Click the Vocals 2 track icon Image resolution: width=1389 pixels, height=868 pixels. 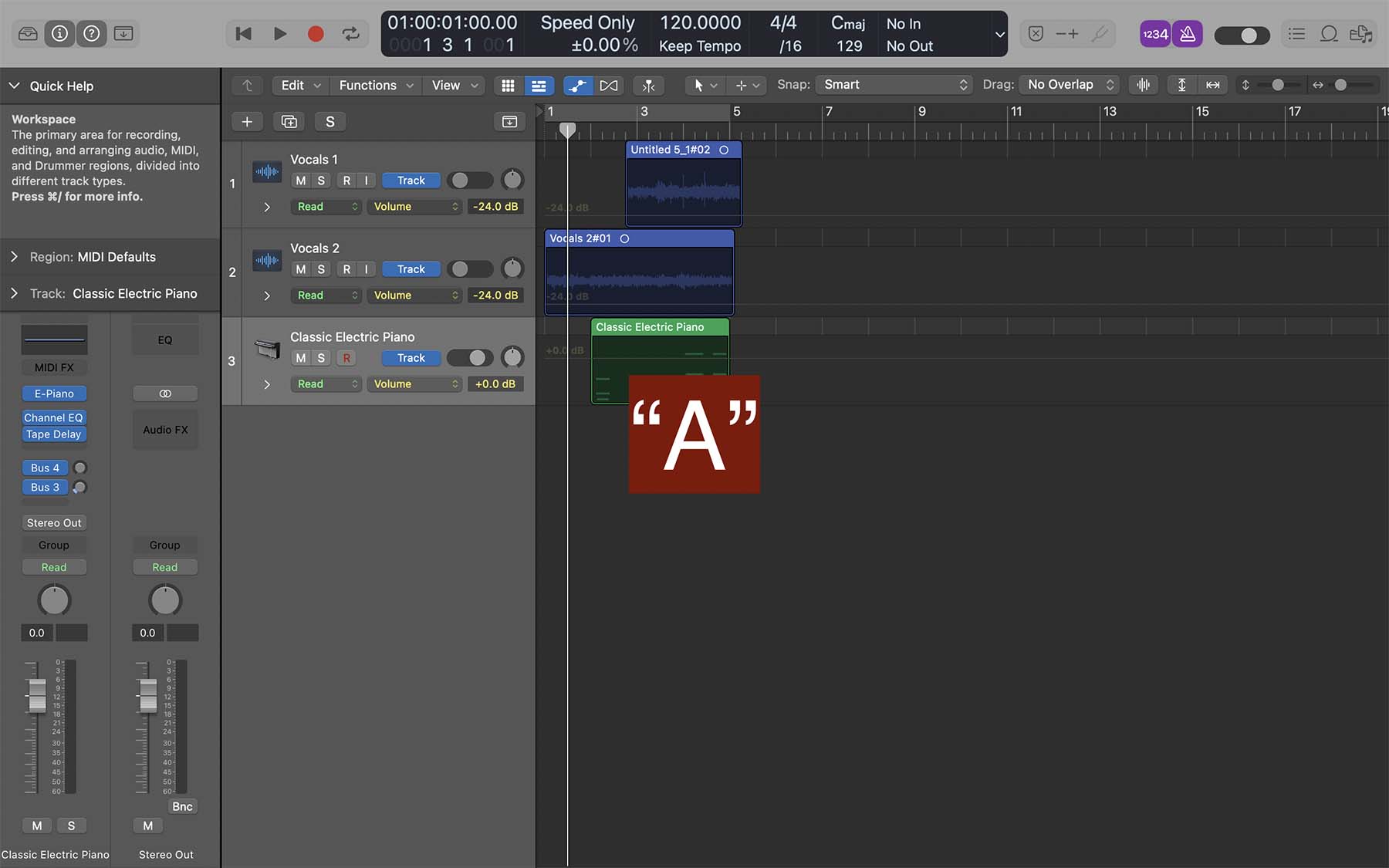[x=267, y=261]
